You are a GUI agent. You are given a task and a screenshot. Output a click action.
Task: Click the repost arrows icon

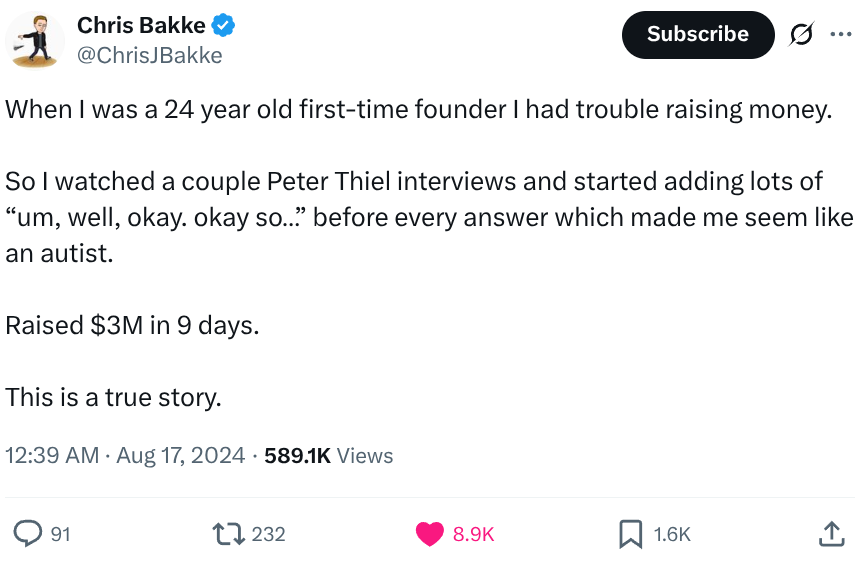(x=228, y=533)
